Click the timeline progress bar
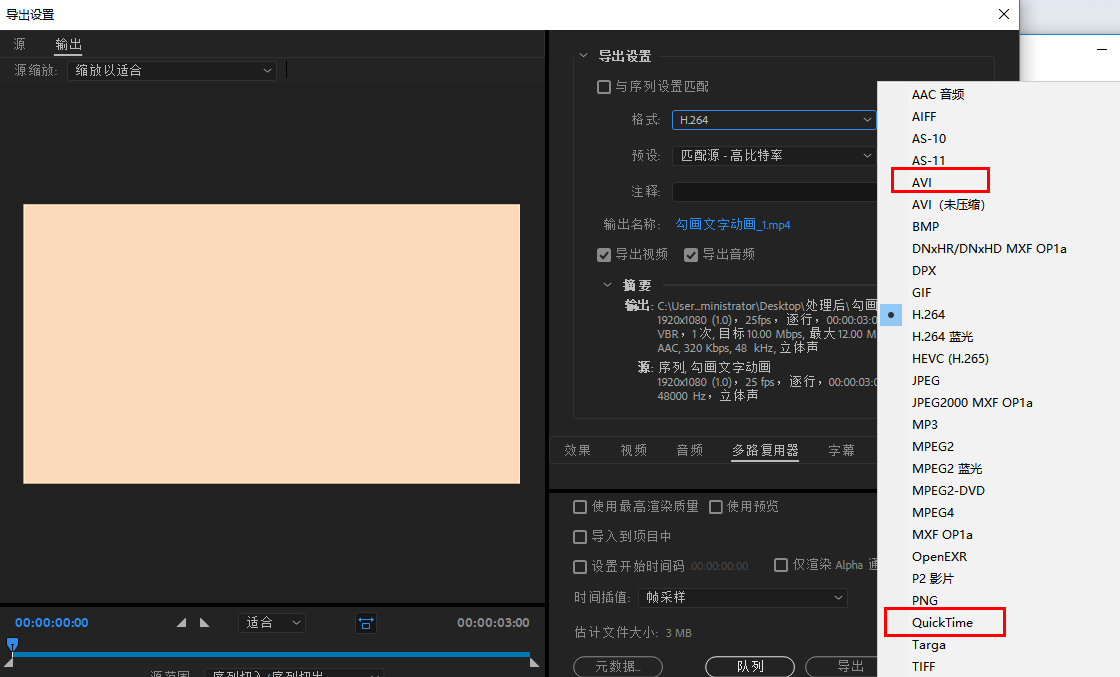The height and width of the screenshot is (677, 1120). point(271,654)
